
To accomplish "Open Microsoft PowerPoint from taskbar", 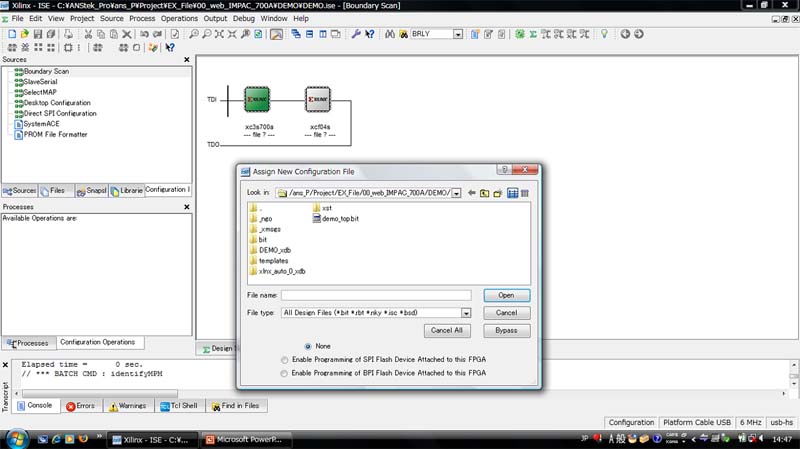I will coord(245,439).
